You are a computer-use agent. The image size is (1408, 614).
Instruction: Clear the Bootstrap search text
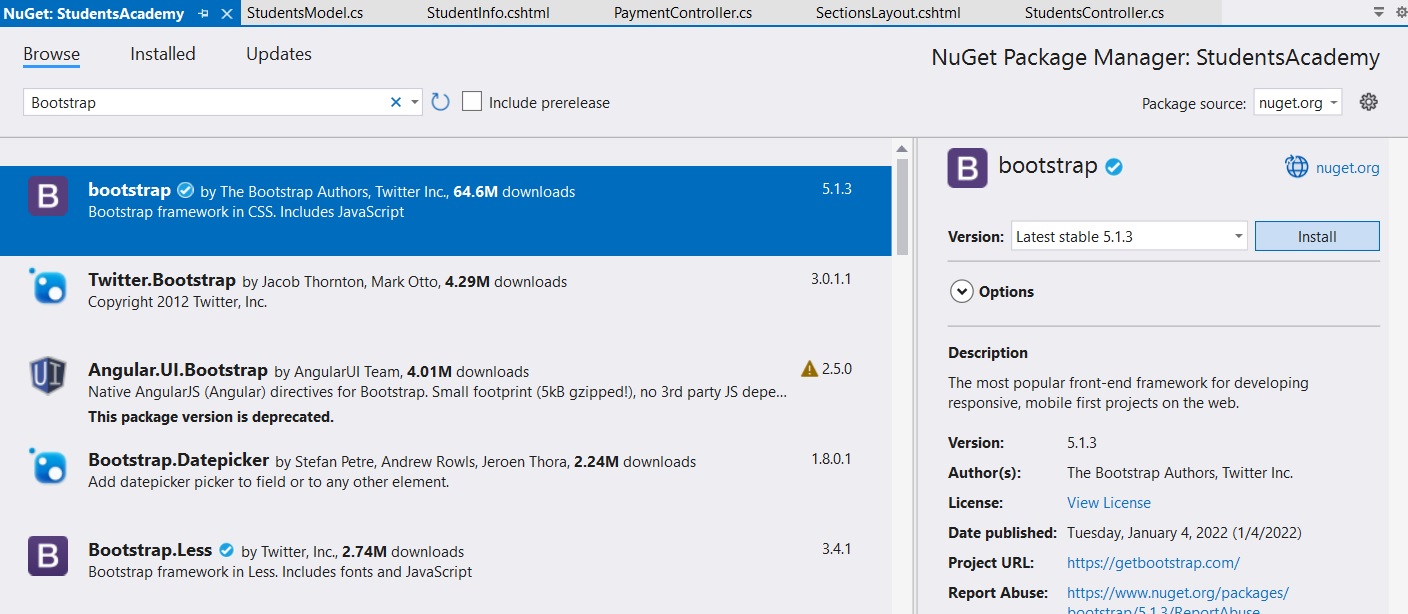[396, 102]
